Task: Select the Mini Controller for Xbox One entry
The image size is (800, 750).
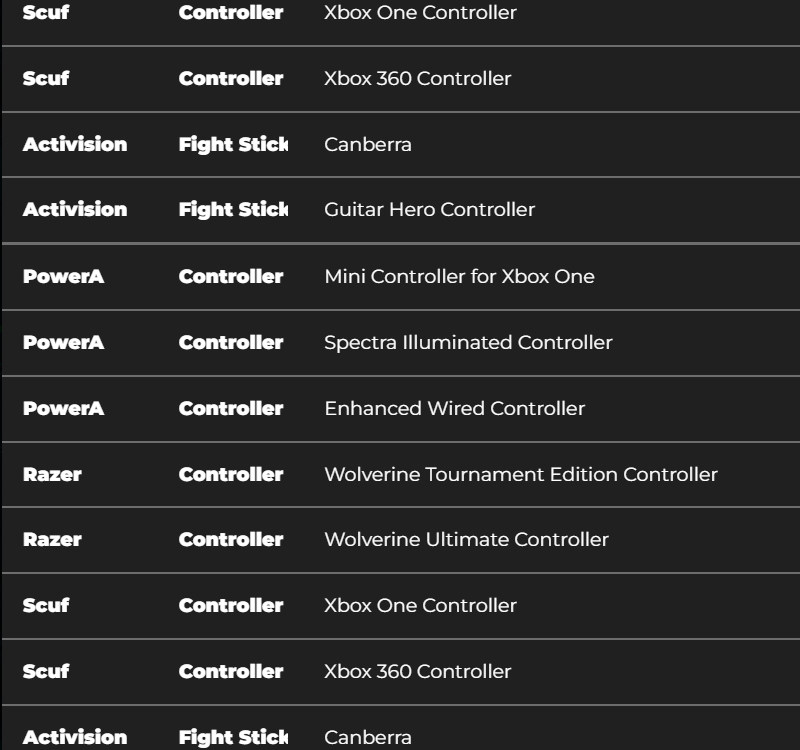Action: click(x=459, y=276)
